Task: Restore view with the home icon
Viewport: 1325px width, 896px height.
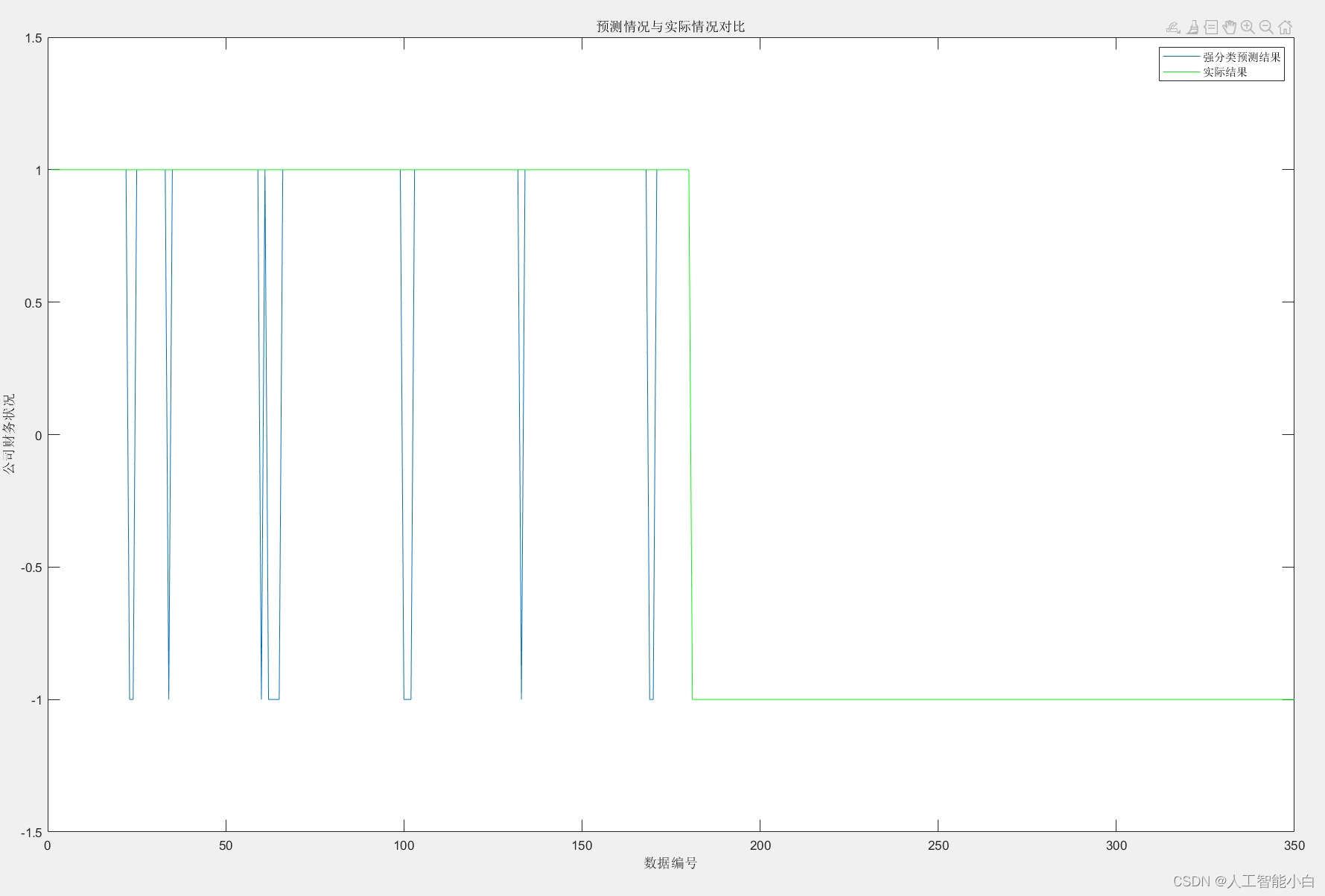Action: (x=1285, y=28)
